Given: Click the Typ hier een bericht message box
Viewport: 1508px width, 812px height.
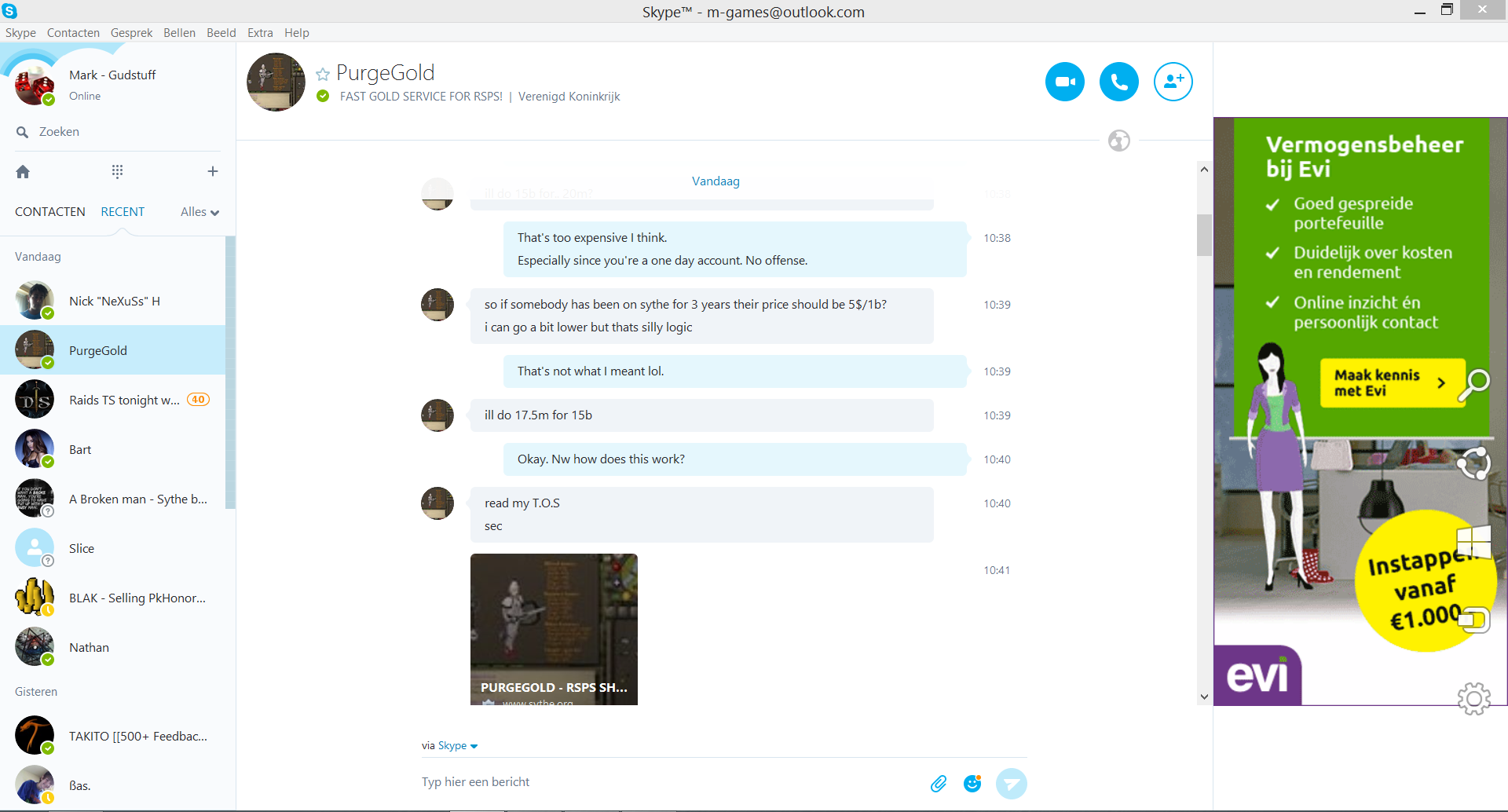Looking at the screenshot, I should pos(672,782).
